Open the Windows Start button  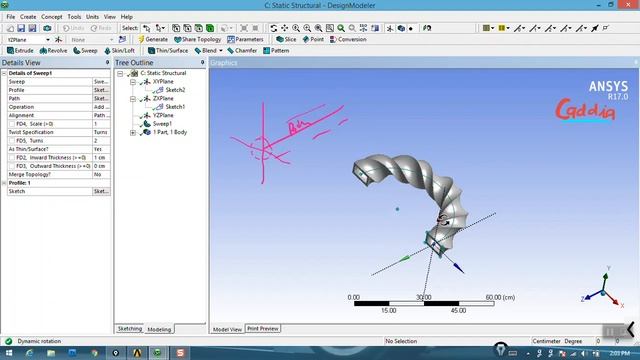click(9, 353)
